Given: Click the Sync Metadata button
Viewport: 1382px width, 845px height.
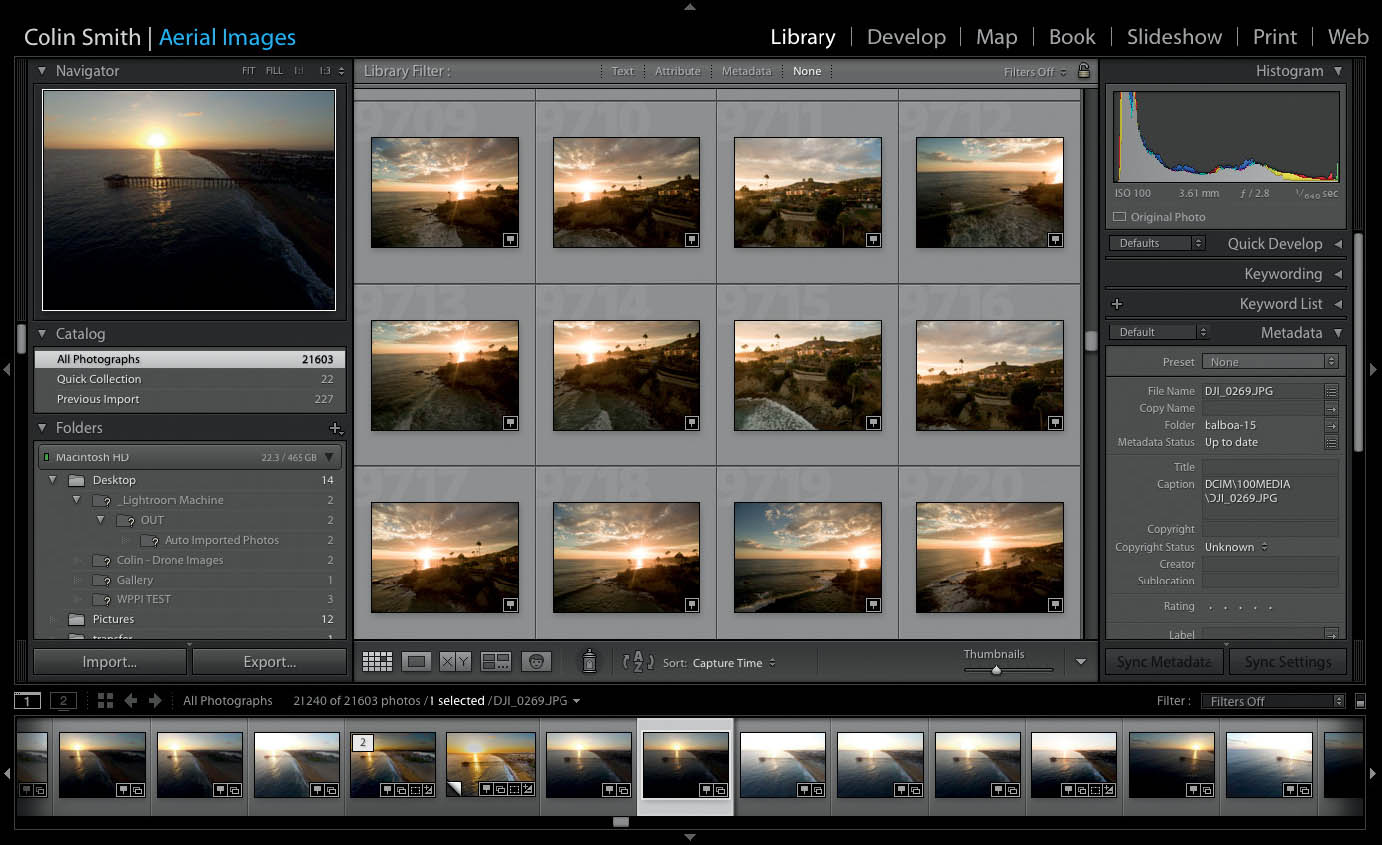Looking at the screenshot, I should [1166, 662].
